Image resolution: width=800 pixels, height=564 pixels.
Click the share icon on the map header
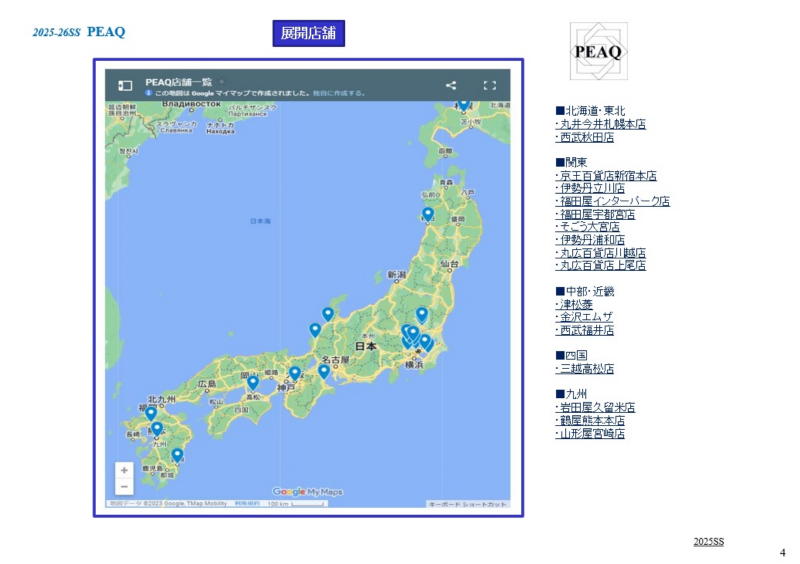(x=451, y=85)
